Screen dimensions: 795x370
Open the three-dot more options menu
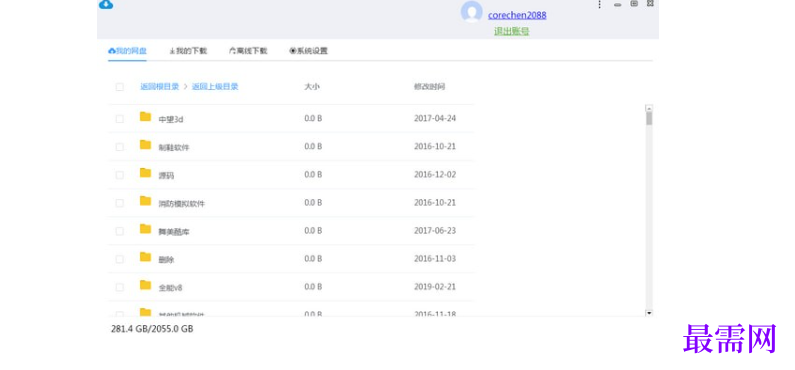(599, 4)
